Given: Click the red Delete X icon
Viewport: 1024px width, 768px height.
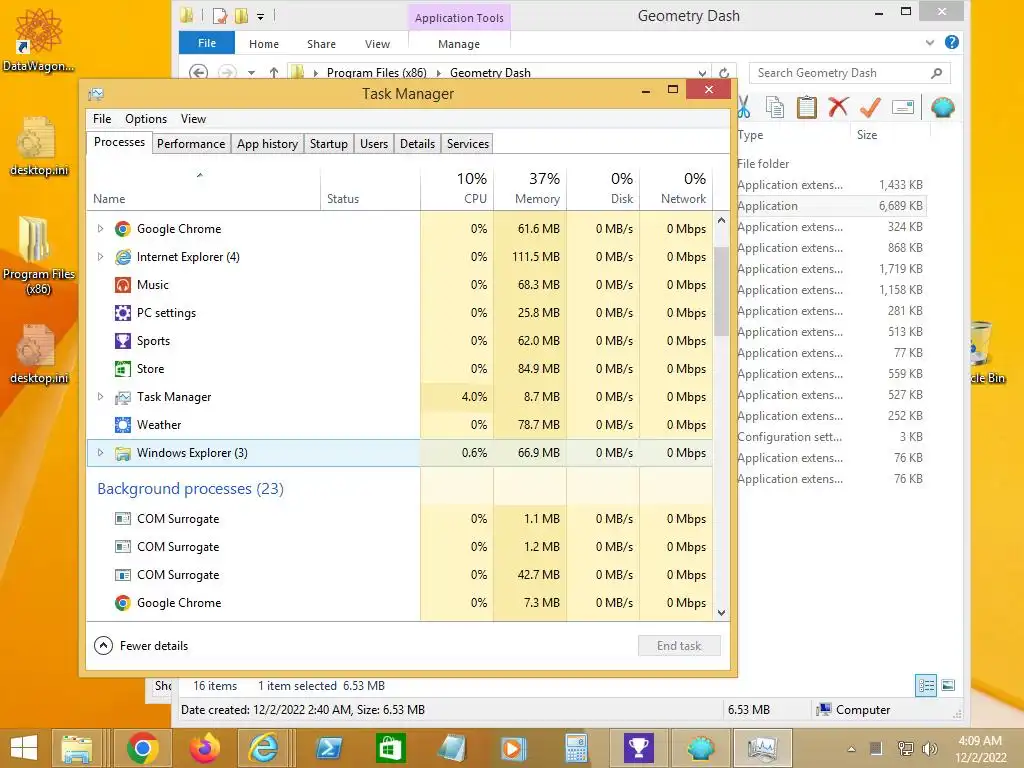Looking at the screenshot, I should coord(838,106).
